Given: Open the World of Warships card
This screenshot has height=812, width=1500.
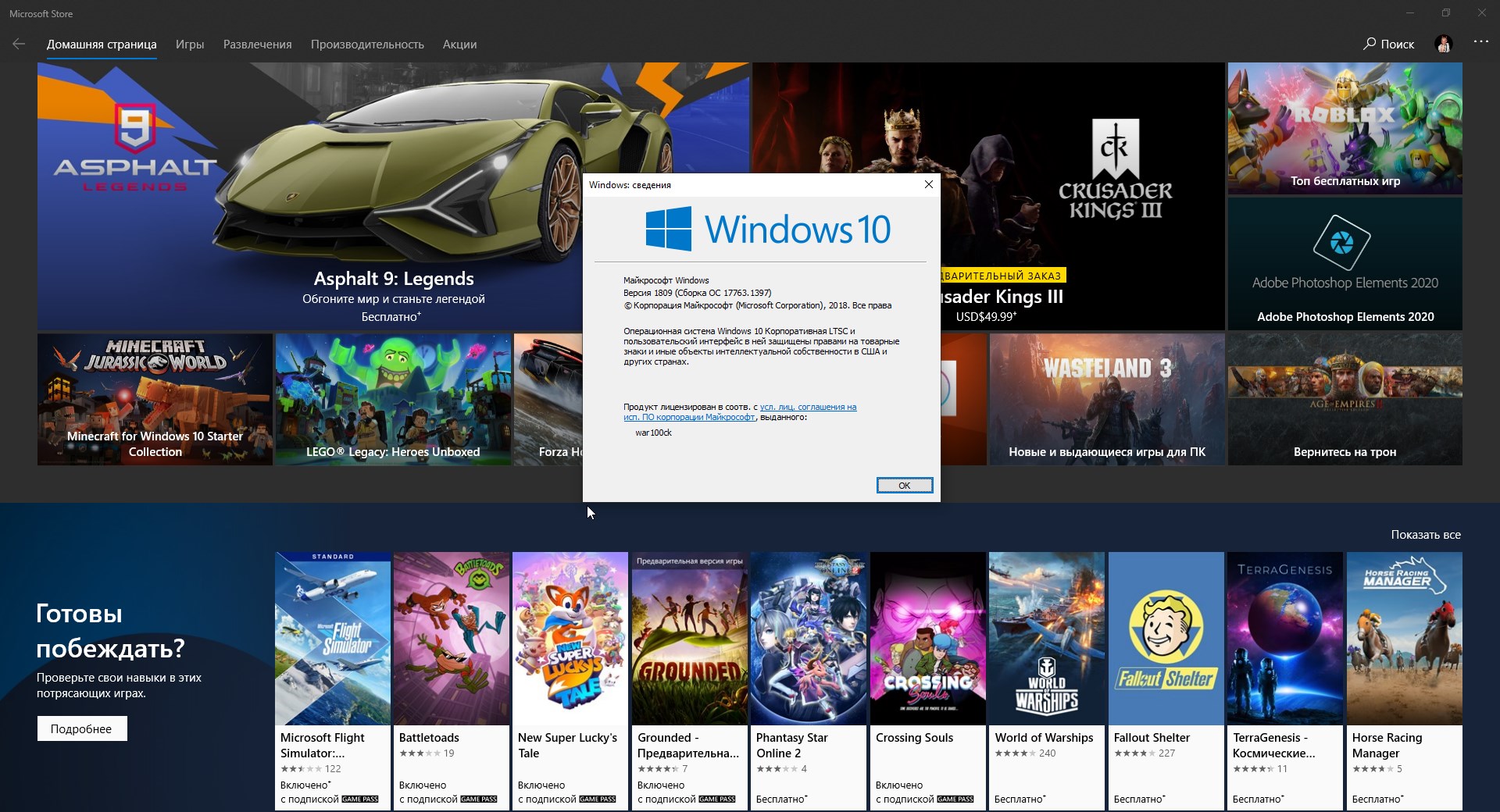Looking at the screenshot, I should pos(1047,681).
